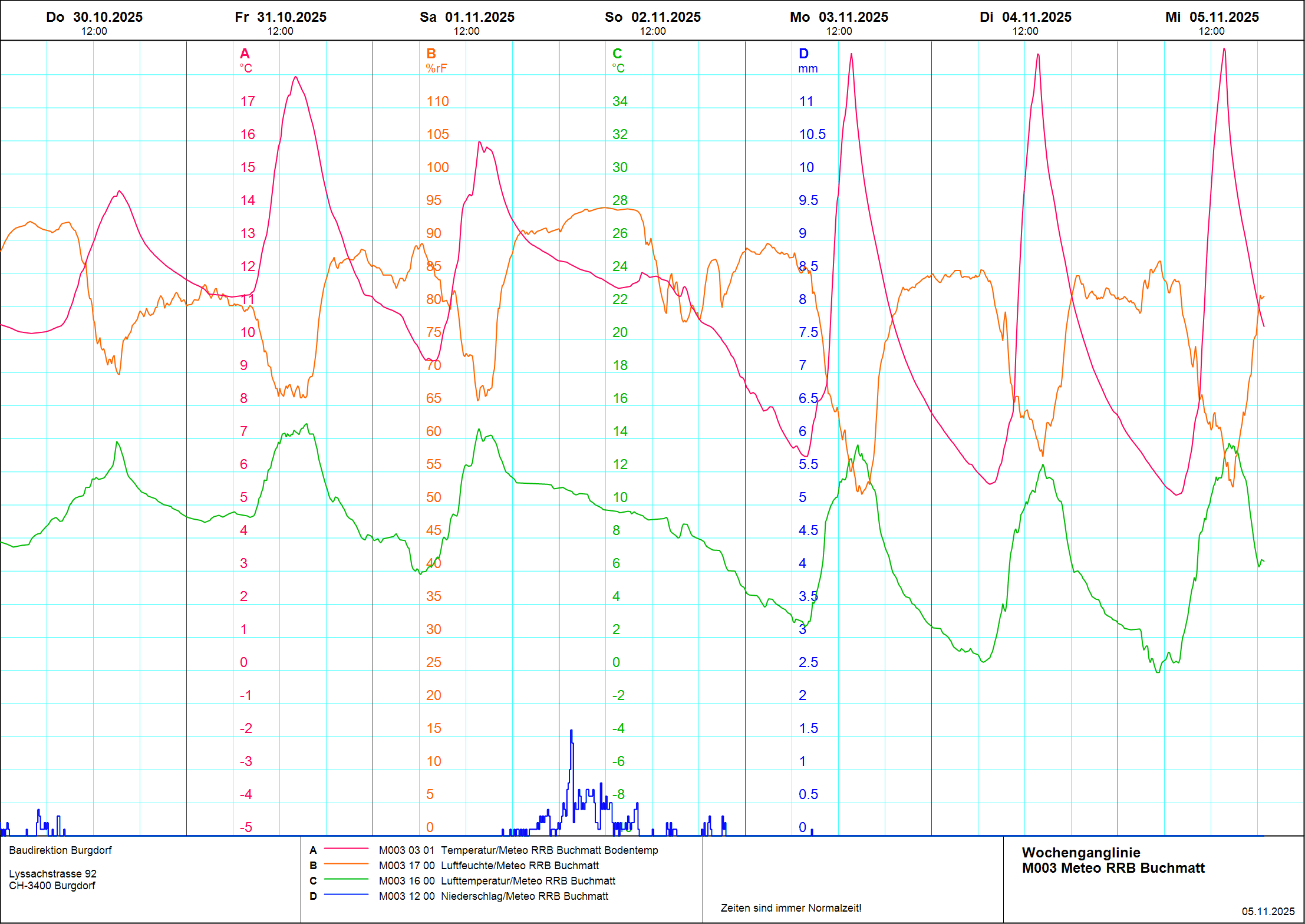The width and height of the screenshot is (1305, 924).
Task: Select the So 02.11.2025 date header
Action: click(x=652, y=17)
